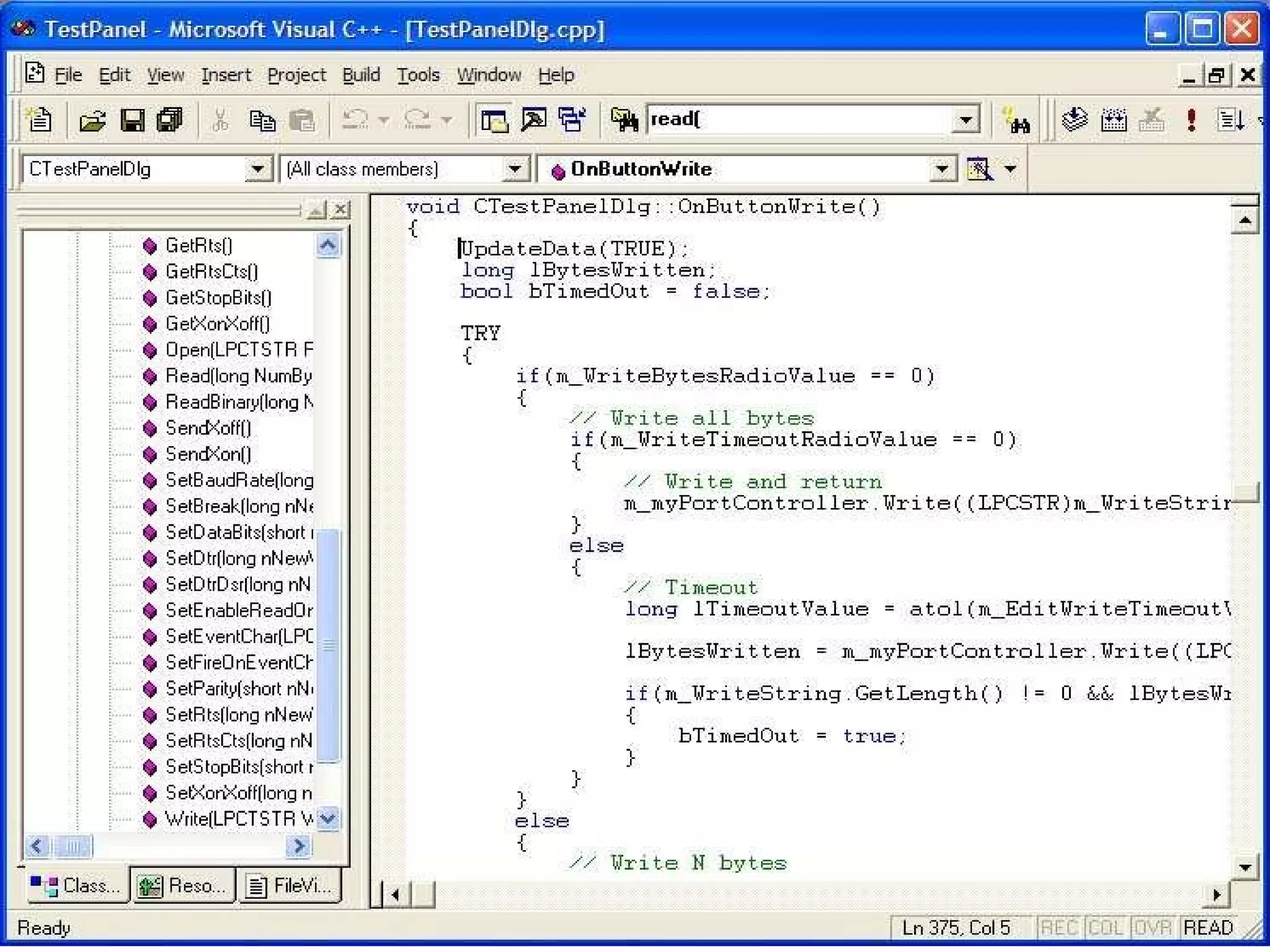This screenshot has width=1270, height=952.
Task: Click the Copy toolbar icon
Action: coord(262,119)
